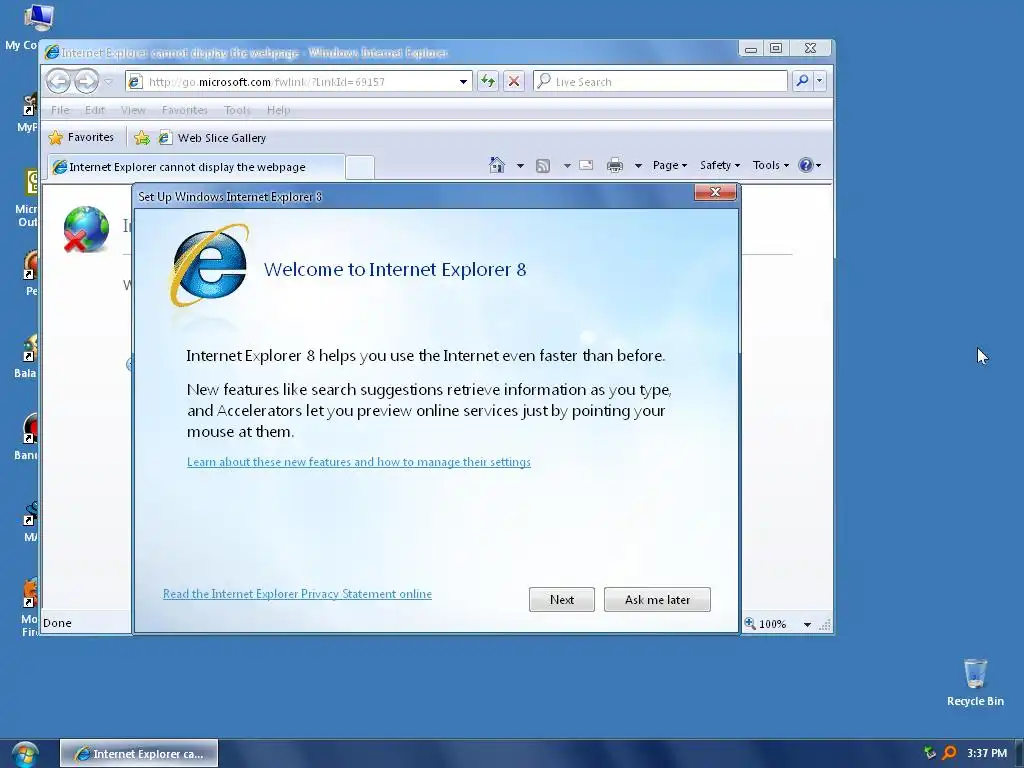Open the Recycle Bin desktop icon
The width and height of the screenshot is (1024, 768).
click(975, 682)
